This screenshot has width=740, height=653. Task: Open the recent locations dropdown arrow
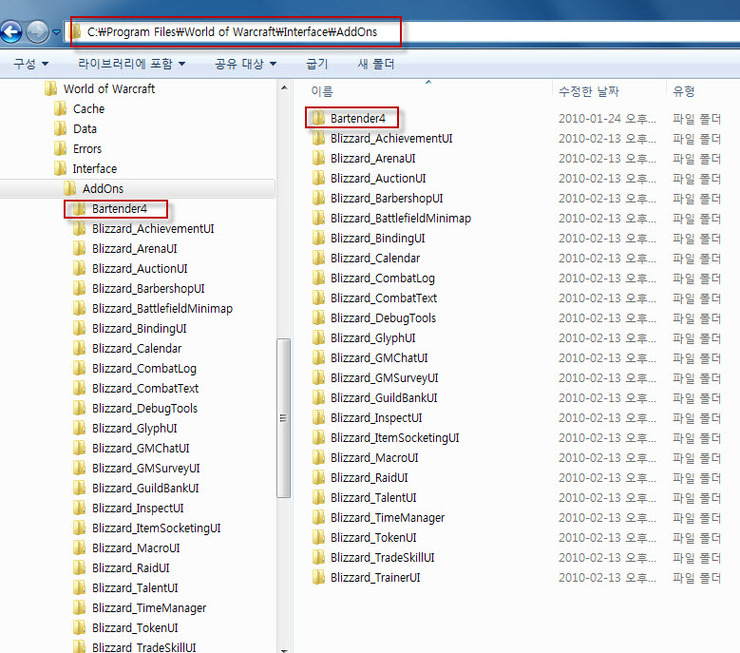(56, 32)
